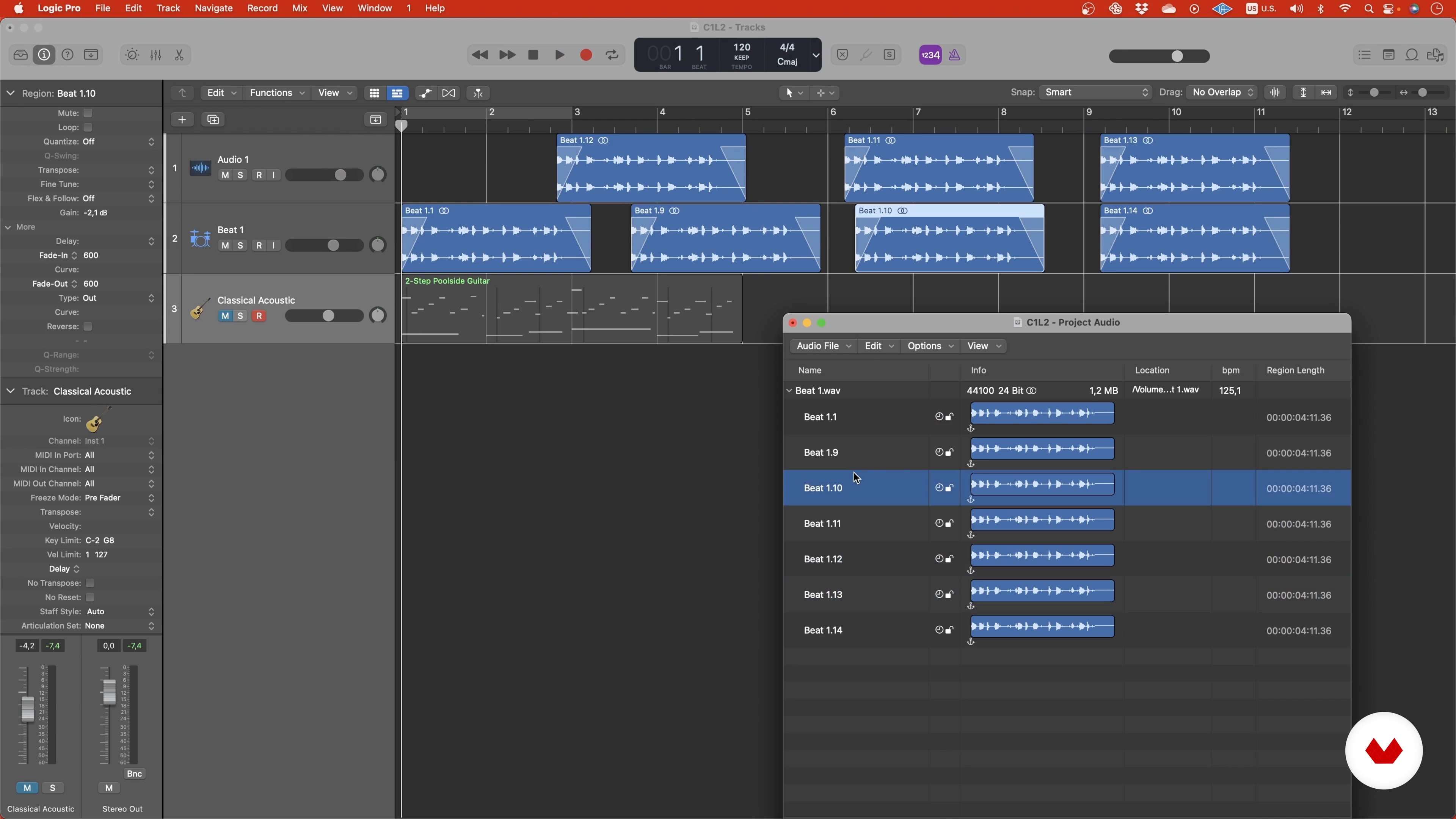Collapse the Beat 1.wav file row
The height and width of the screenshot is (819, 1456).
pyautogui.click(x=789, y=391)
